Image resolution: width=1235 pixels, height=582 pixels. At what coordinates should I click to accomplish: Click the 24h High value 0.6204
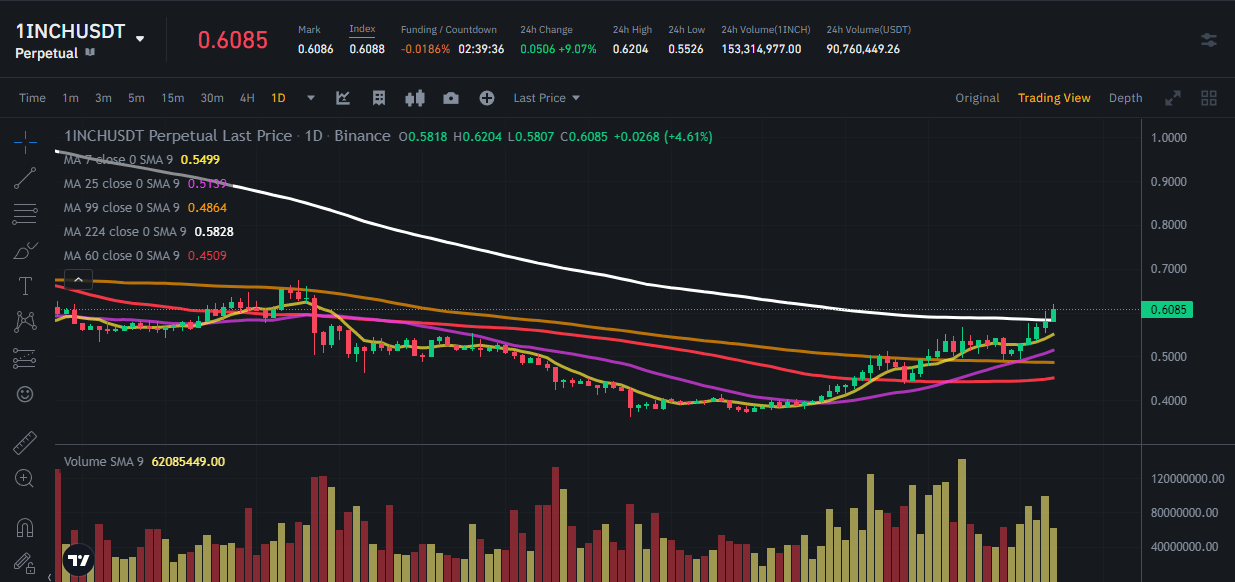pyautogui.click(x=630, y=49)
